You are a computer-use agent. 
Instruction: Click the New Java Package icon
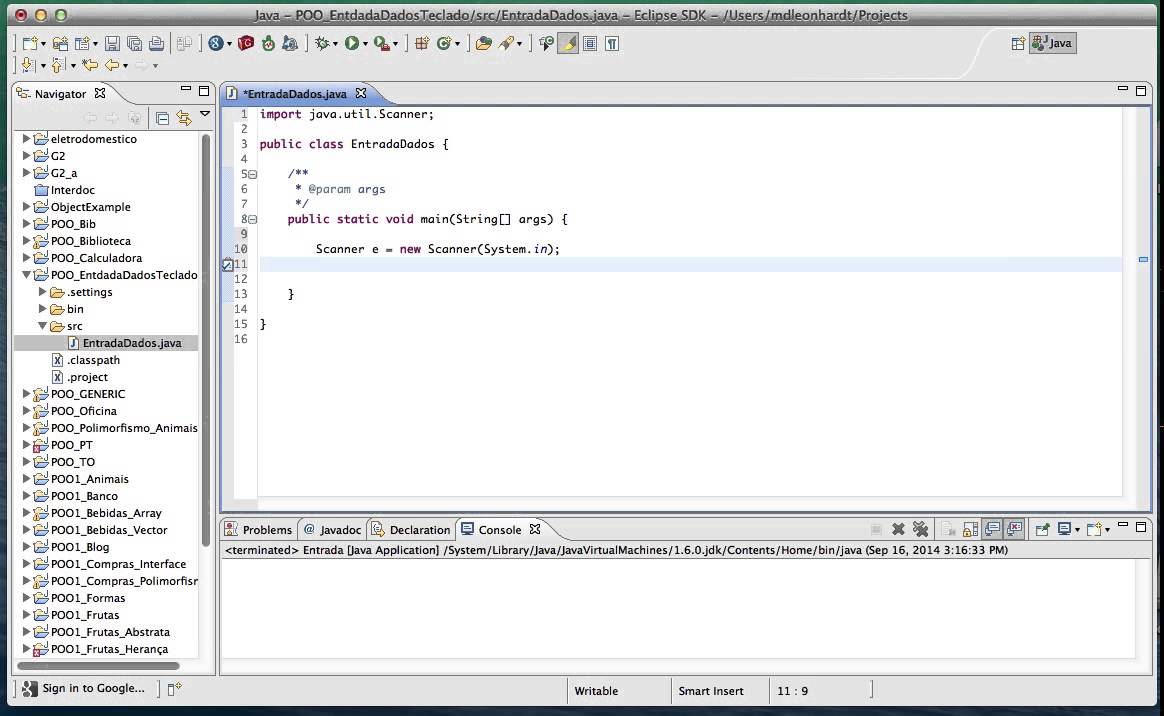coord(422,44)
